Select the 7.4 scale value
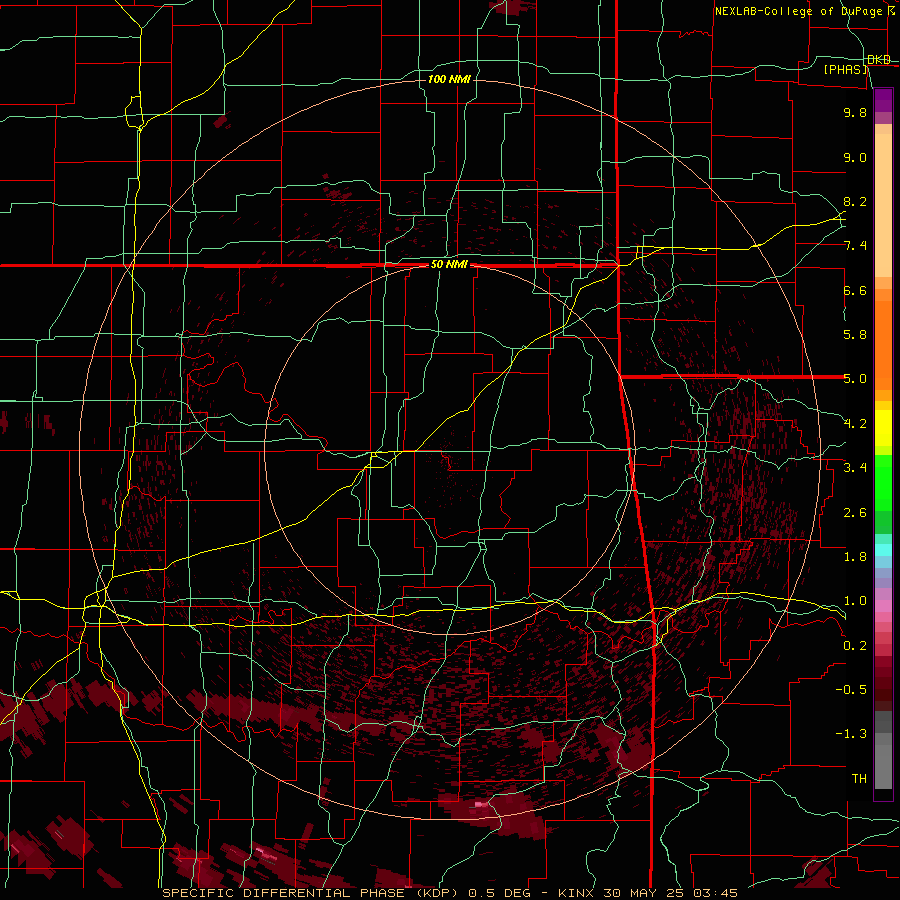900x900 pixels. [x=855, y=246]
